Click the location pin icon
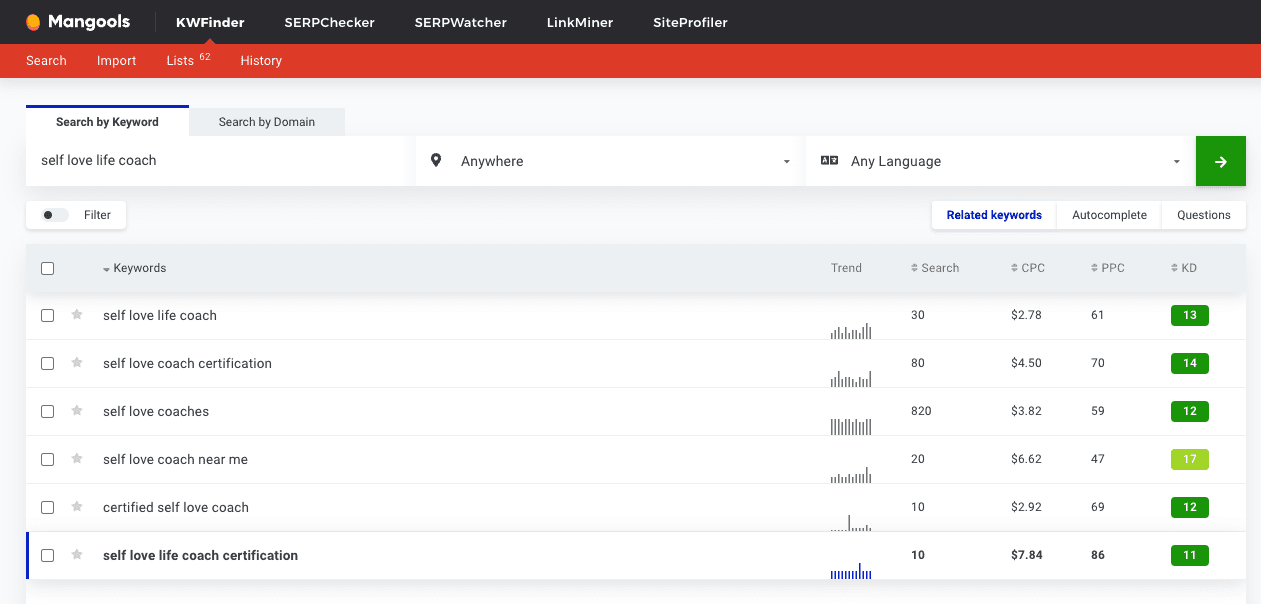1261x604 pixels. (436, 160)
